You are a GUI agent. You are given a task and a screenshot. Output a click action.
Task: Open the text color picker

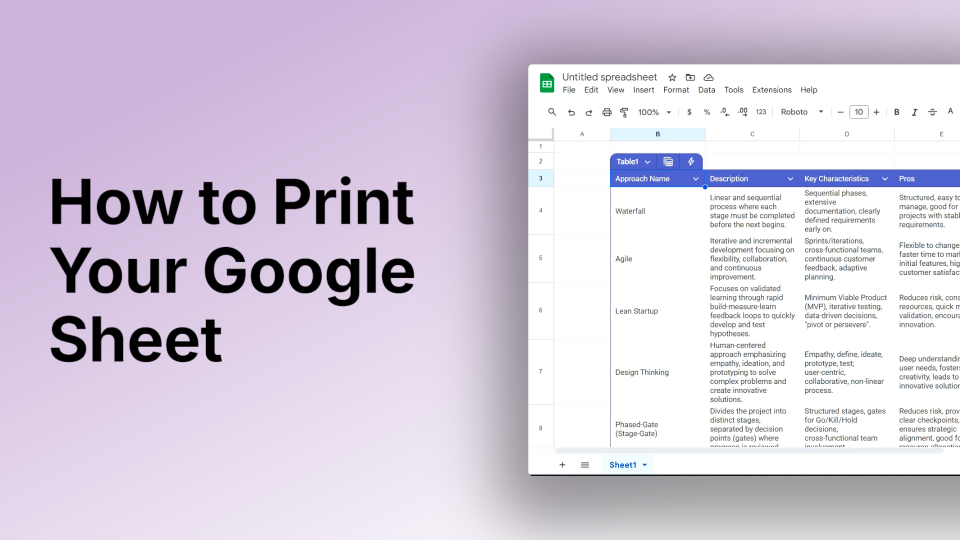(x=950, y=112)
